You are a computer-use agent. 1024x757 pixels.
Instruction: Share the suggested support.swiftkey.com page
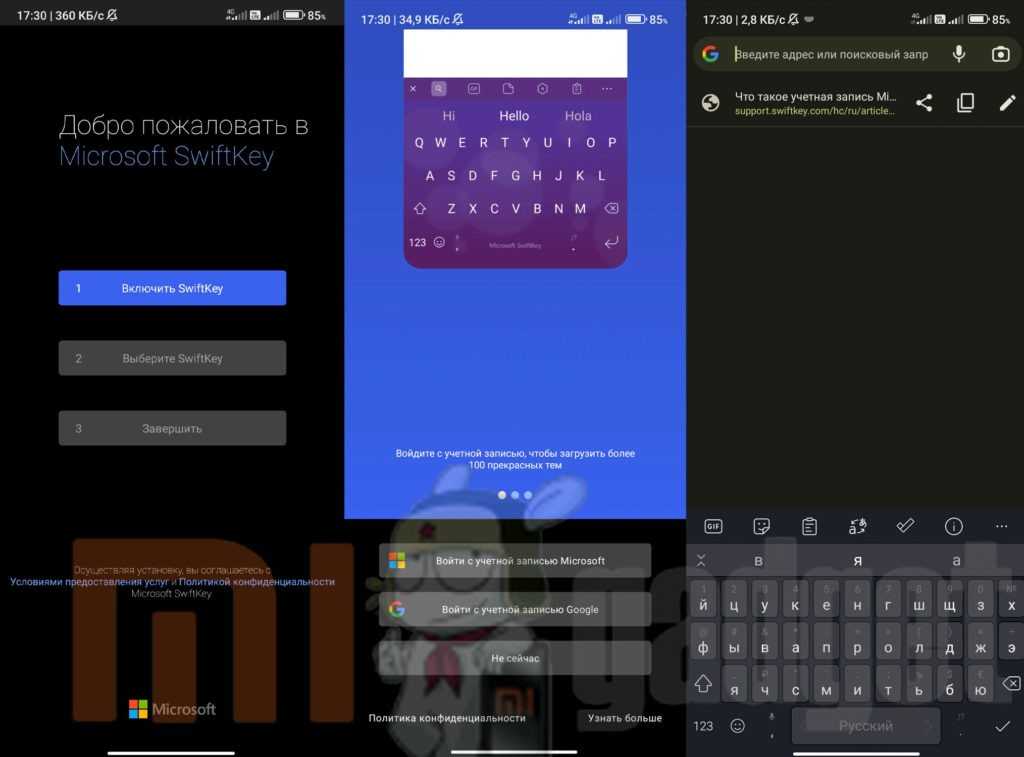[924, 102]
